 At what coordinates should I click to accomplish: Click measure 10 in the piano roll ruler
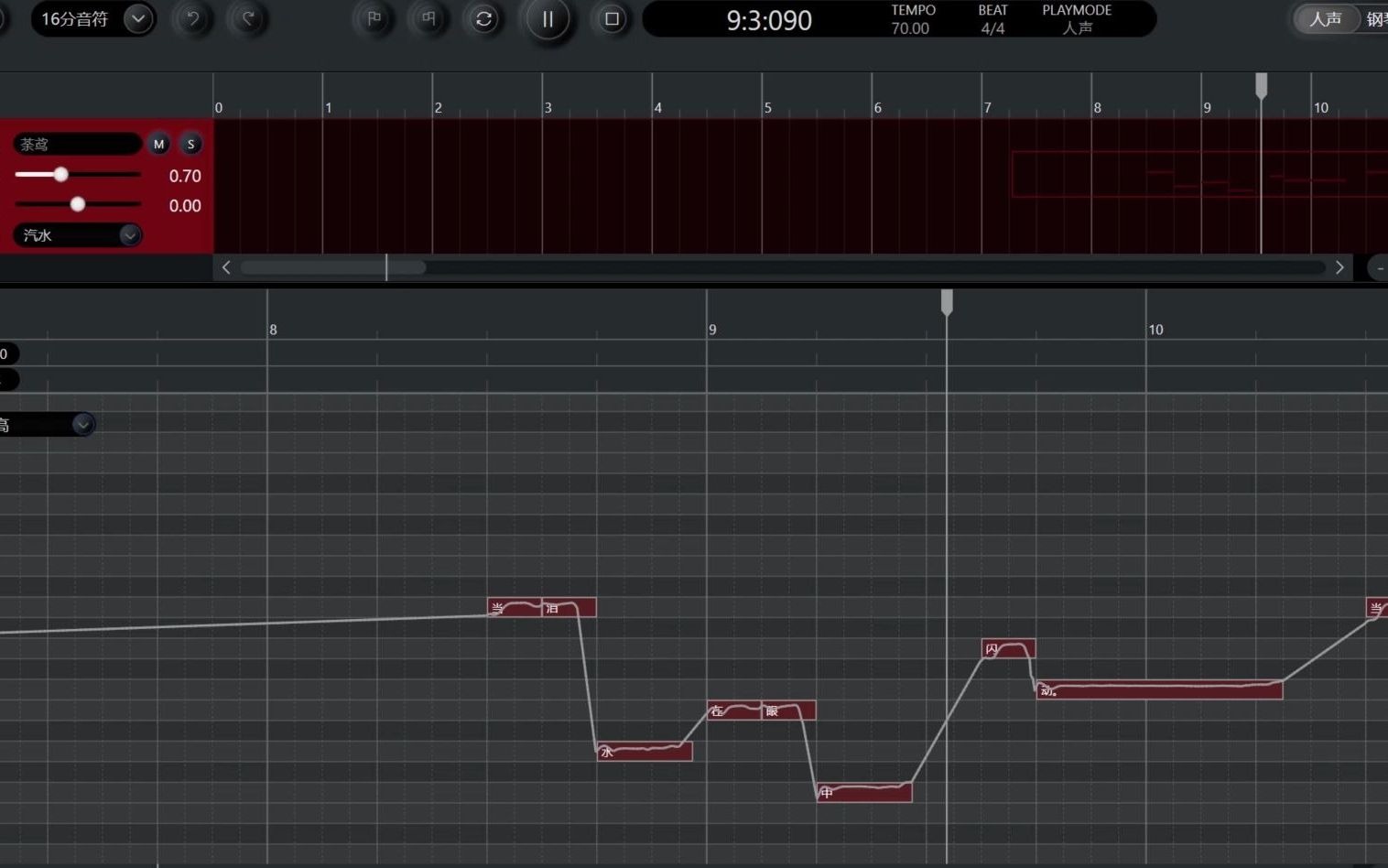[x=1155, y=330]
